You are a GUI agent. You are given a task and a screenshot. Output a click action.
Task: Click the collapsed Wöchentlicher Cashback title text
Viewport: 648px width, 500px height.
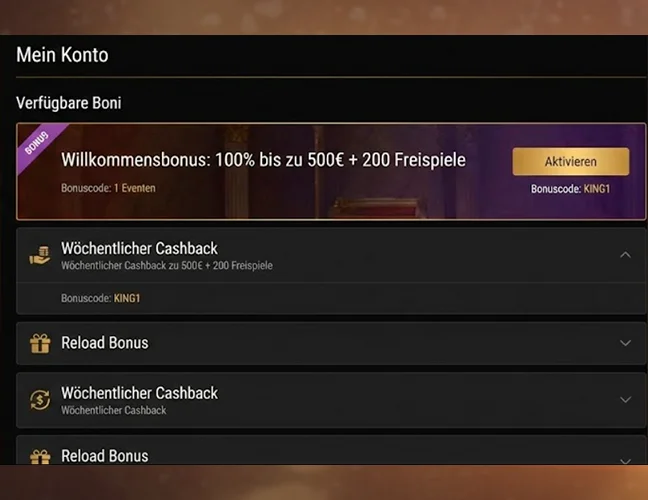tap(139, 393)
